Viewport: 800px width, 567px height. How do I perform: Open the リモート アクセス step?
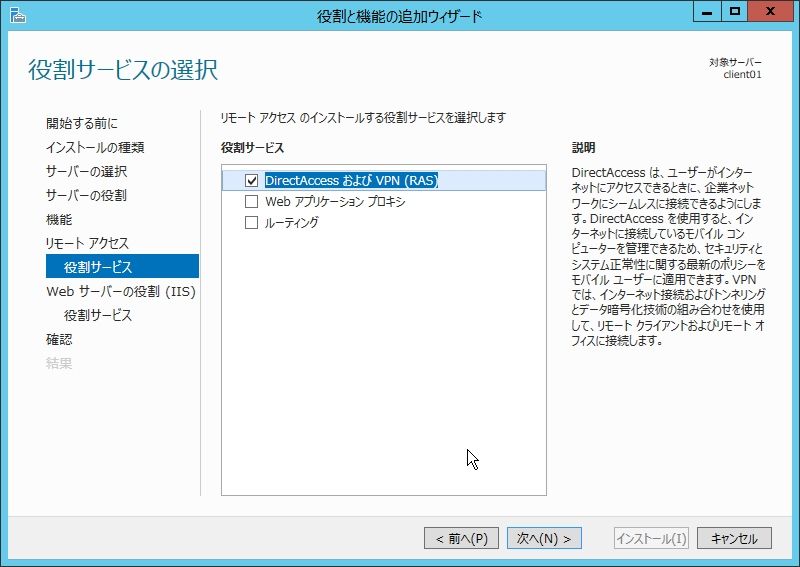(x=87, y=243)
